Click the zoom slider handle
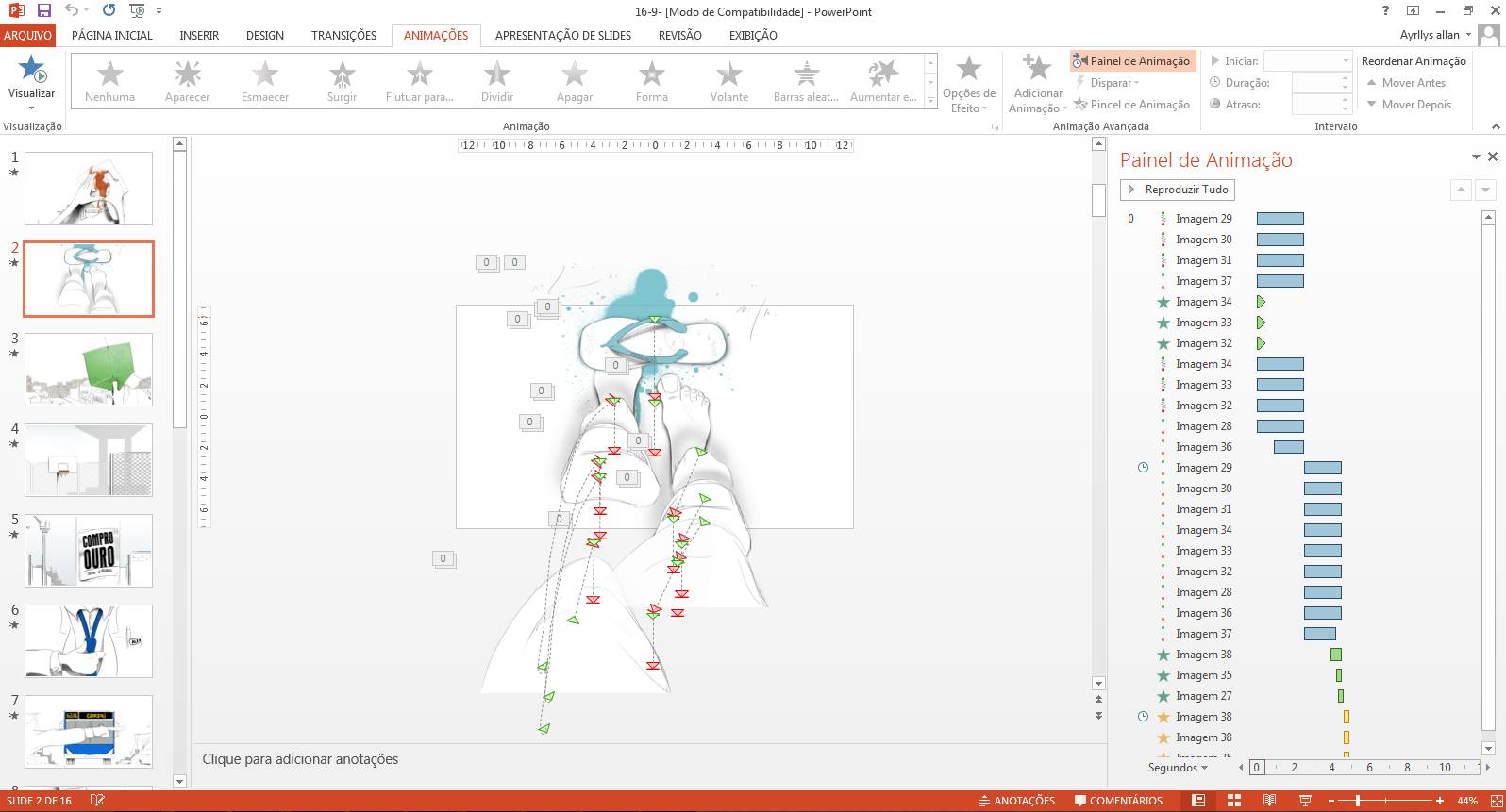1506x812 pixels. click(x=1358, y=801)
